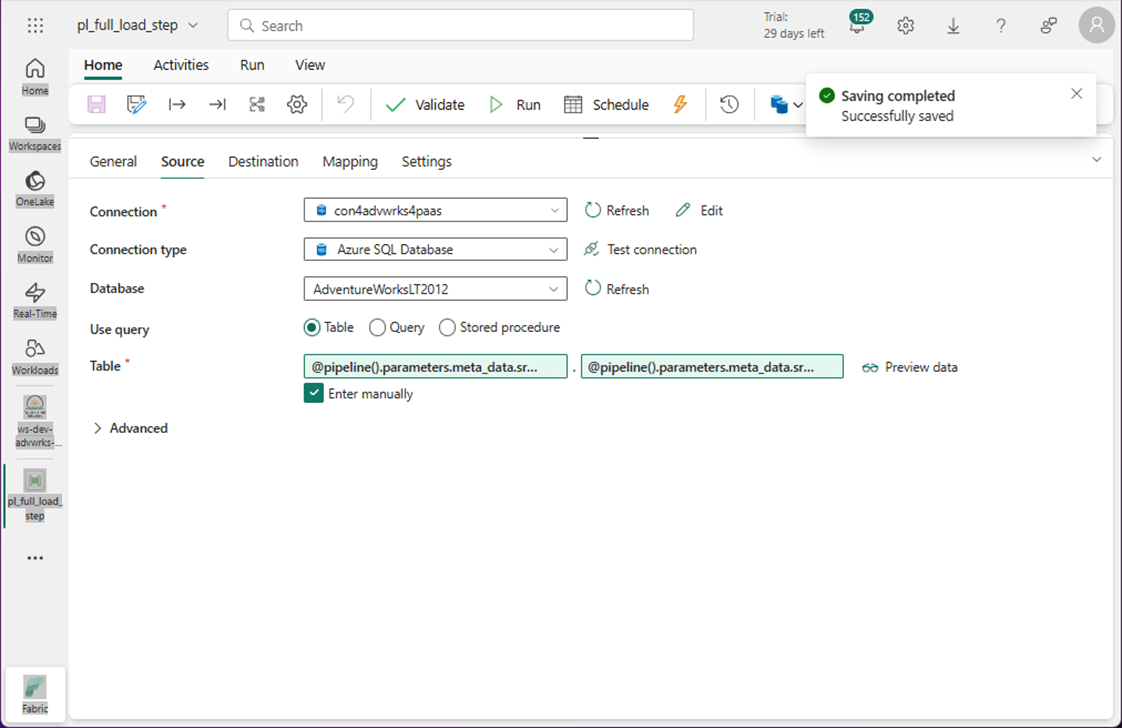This screenshot has height=728, width=1122.
Task: Click the Test connection button
Action: click(640, 250)
